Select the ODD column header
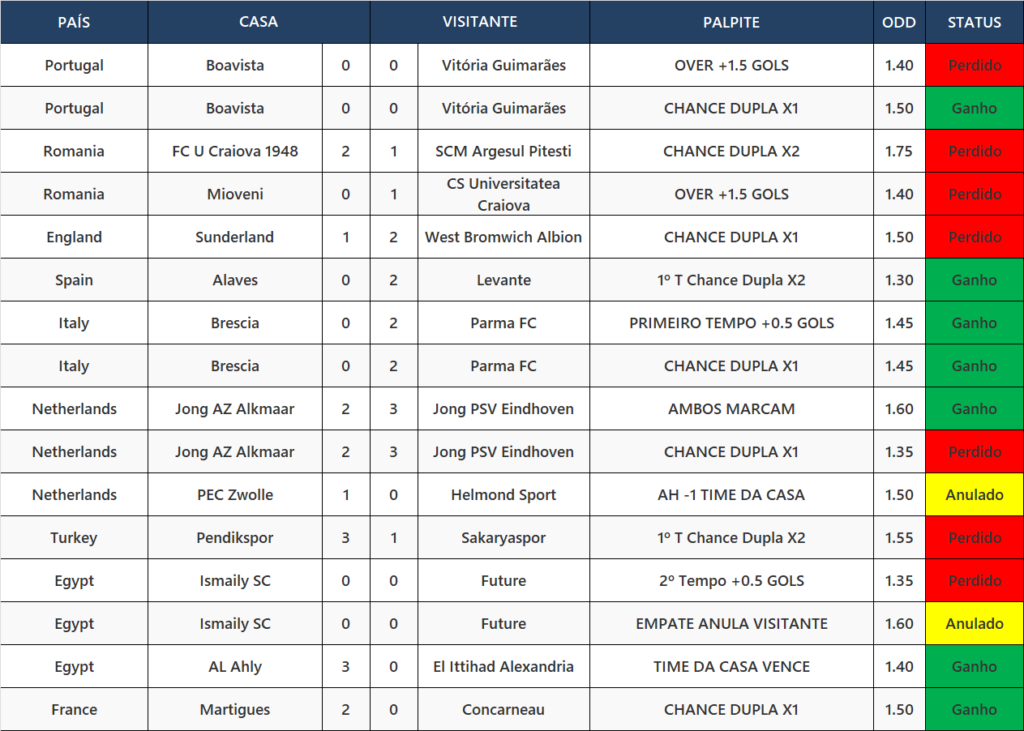Screen dimensions: 1024x731 [899, 22]
